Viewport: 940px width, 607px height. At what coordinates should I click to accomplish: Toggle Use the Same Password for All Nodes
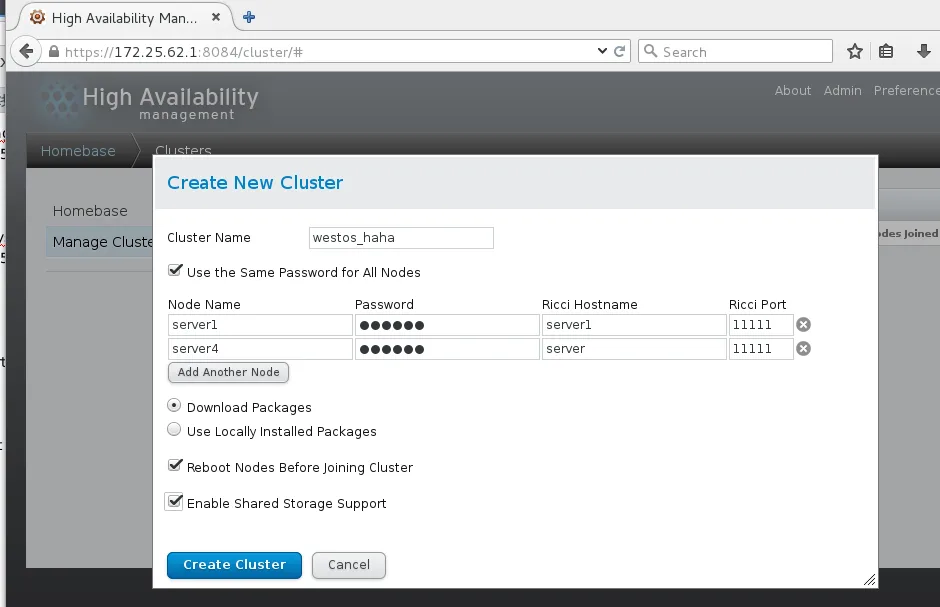click(x=174, y=270)
